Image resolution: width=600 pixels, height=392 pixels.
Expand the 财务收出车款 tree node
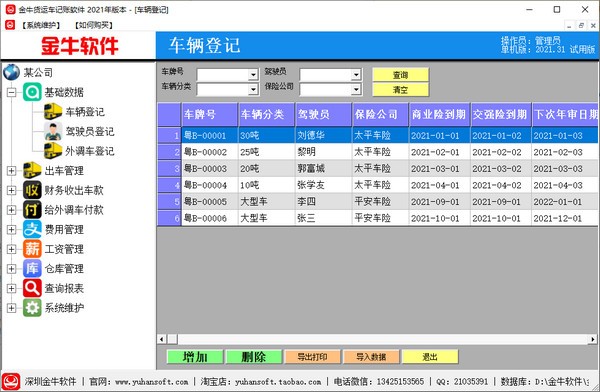tap(11, 190)
